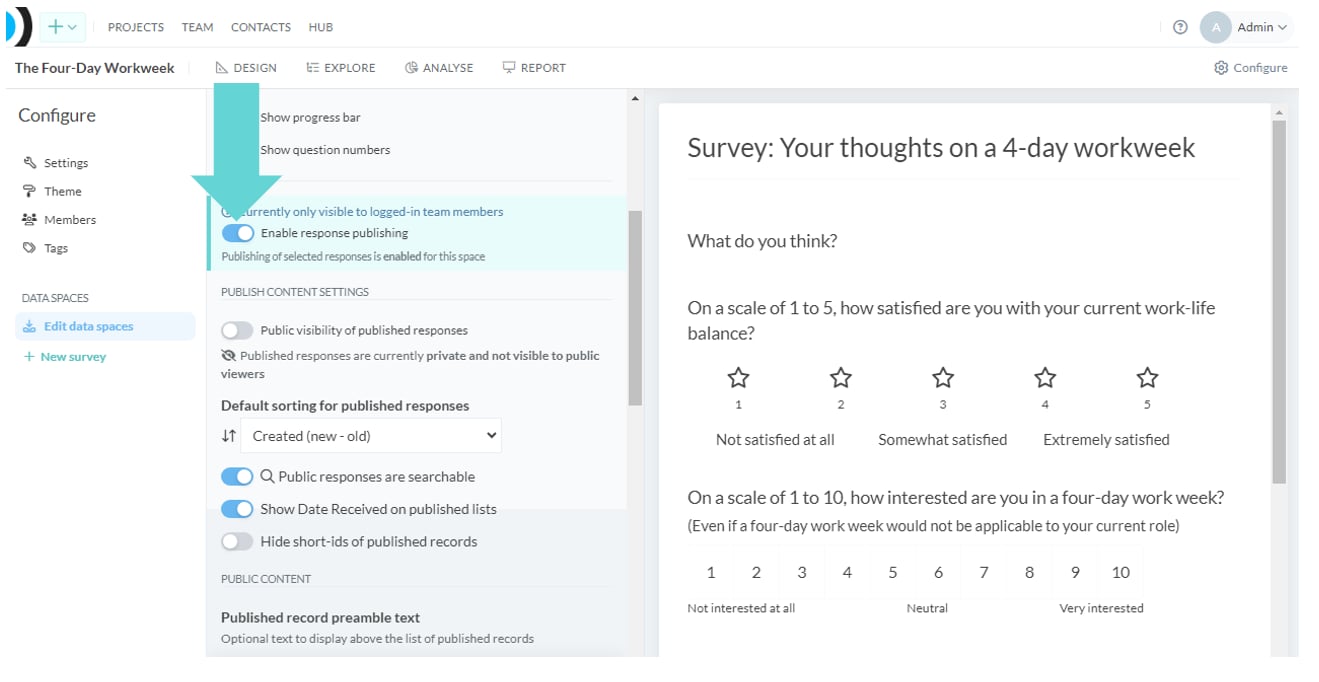Open Tags in Configure sidebar
Image resolution: width=1319 pixels, height=682 pixels.
pyautogui.click(x=46, y=248)
